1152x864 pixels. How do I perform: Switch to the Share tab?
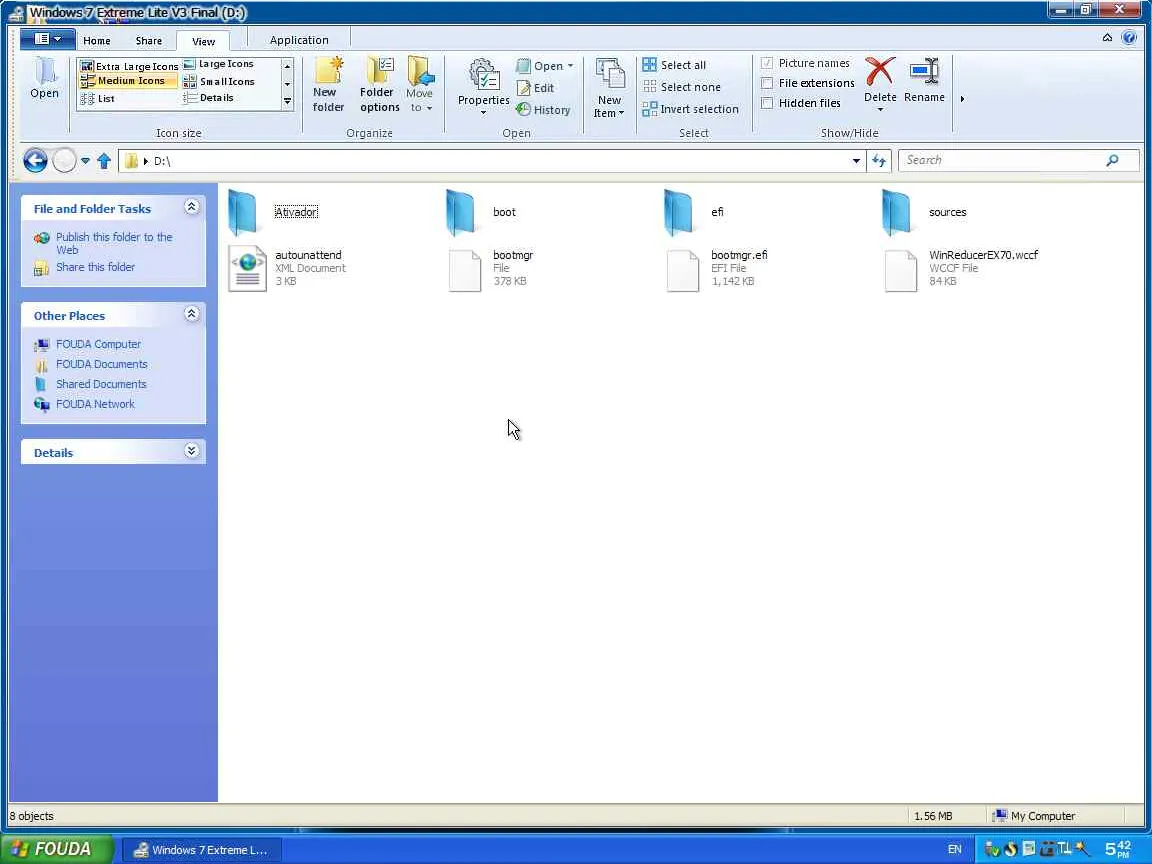coord(148,40)
